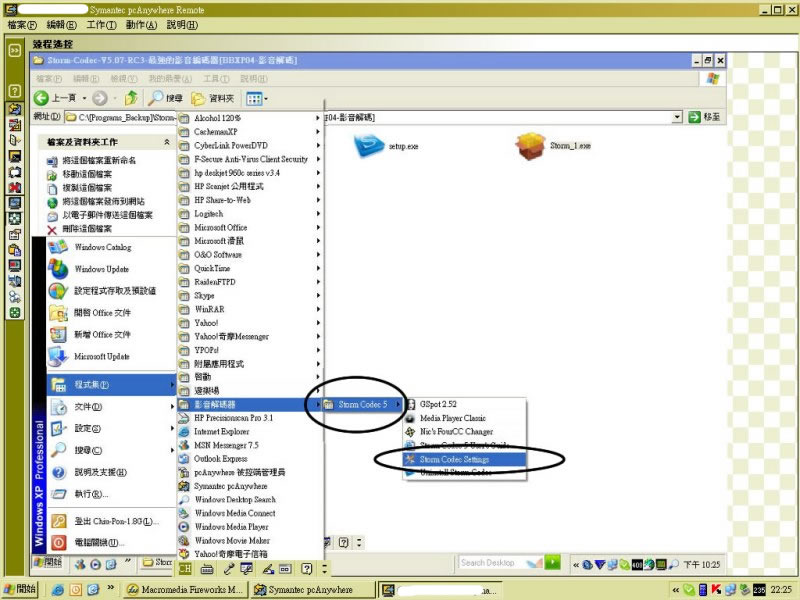This screenshot has height=600, width=800.
Task: Launch Internet Explorer from programs list
Action: 250,432
